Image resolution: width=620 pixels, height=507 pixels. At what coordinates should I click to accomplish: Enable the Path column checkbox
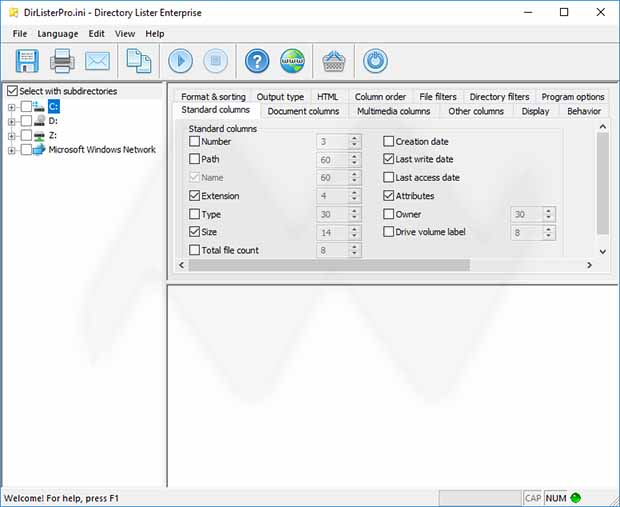coord(194,159)
